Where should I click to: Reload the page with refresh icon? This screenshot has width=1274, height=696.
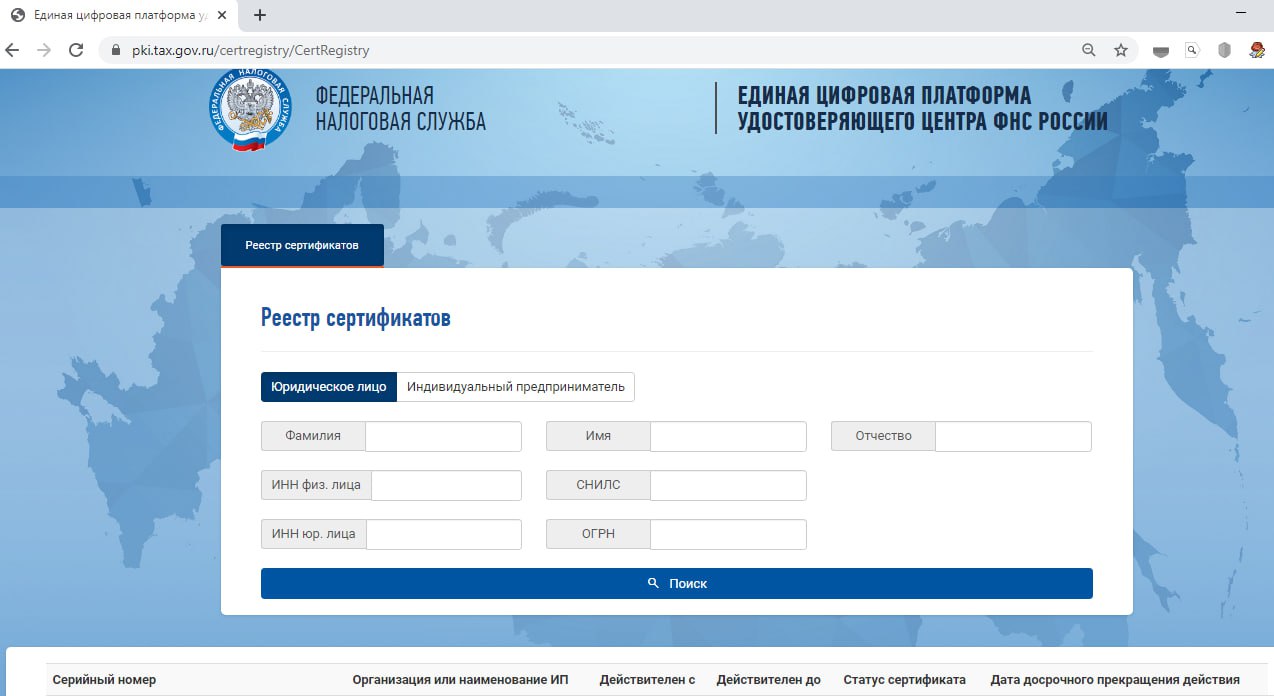click(x=76, y=50)
